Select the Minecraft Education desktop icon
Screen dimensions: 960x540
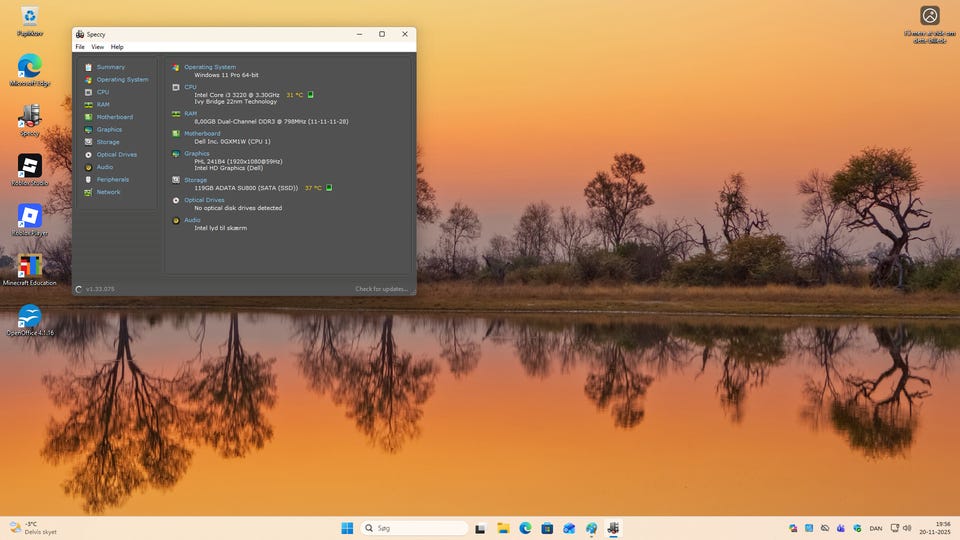pos(30,268)
